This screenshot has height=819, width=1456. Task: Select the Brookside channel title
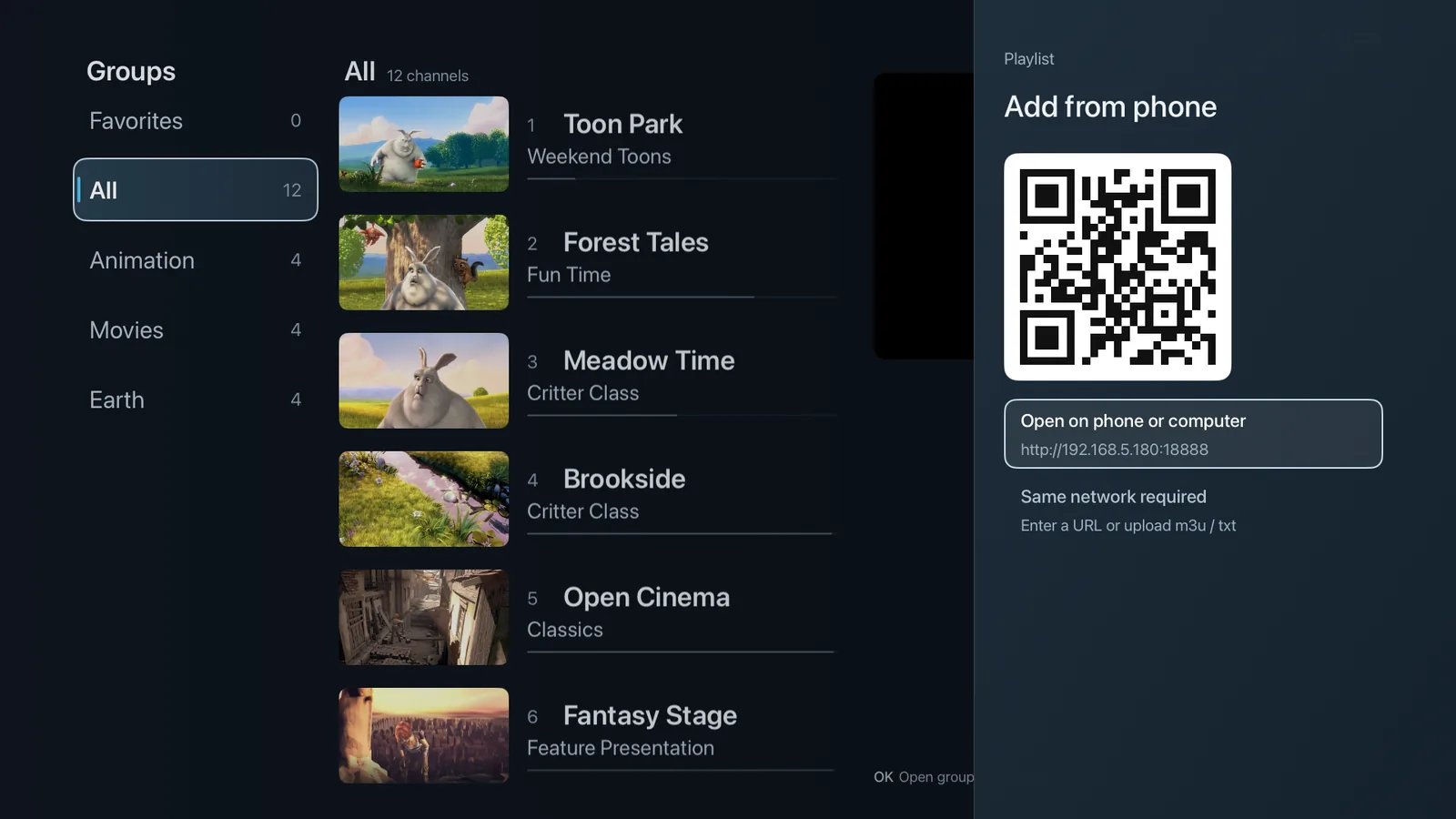coord(624,479)
